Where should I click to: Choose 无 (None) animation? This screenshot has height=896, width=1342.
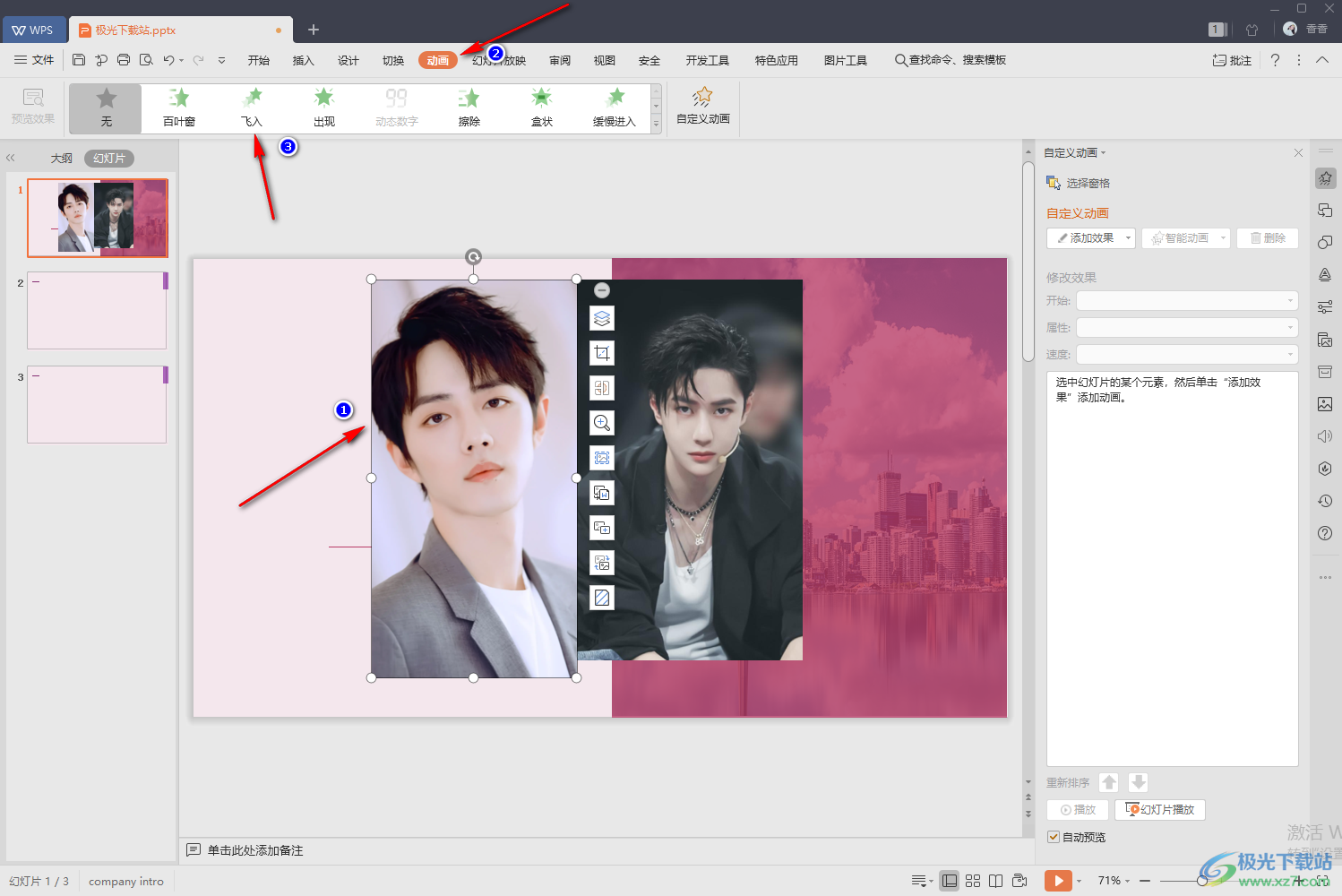point(106,108)
